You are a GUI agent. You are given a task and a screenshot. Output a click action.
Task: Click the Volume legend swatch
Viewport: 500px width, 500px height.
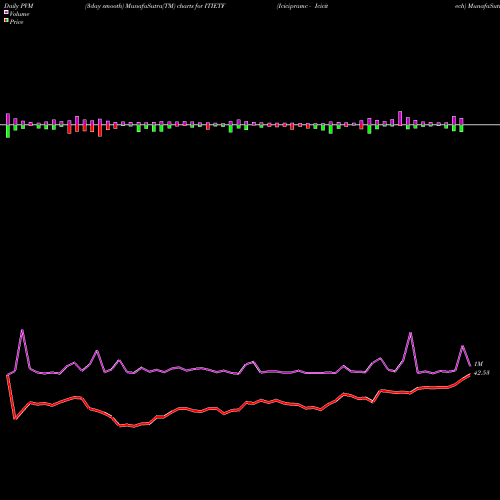coord(6,12)
